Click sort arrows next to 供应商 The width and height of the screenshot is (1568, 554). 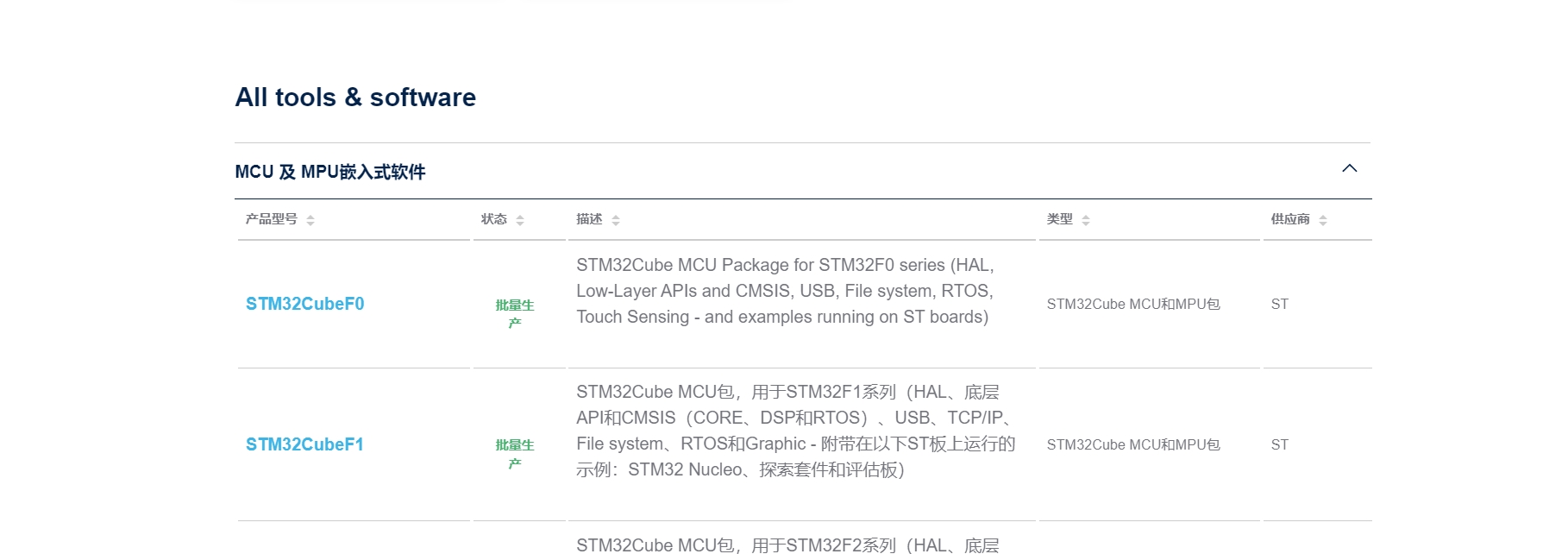[x=1323, y=220]
